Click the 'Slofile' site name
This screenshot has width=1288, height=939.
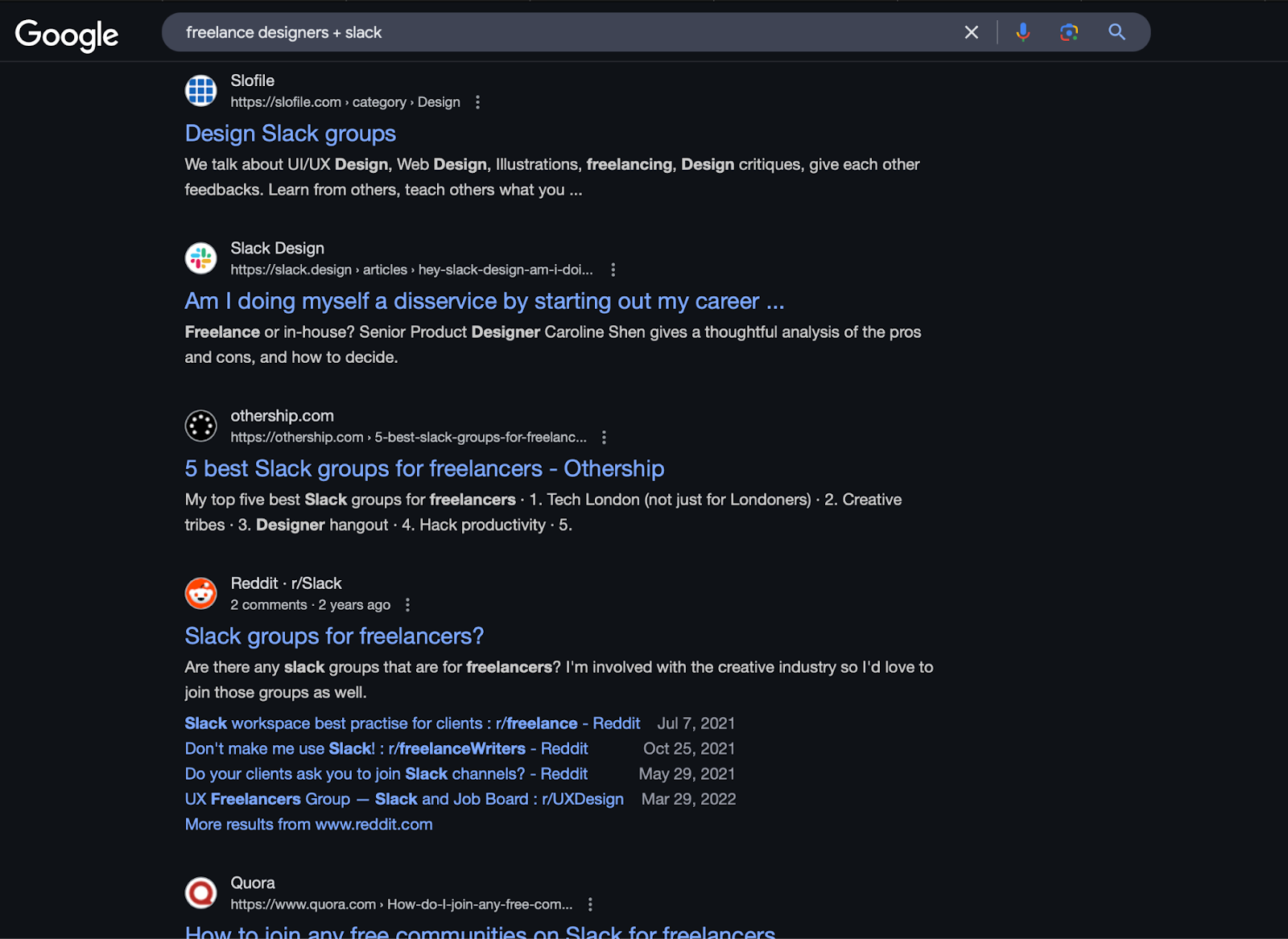(x=252, y=80)
